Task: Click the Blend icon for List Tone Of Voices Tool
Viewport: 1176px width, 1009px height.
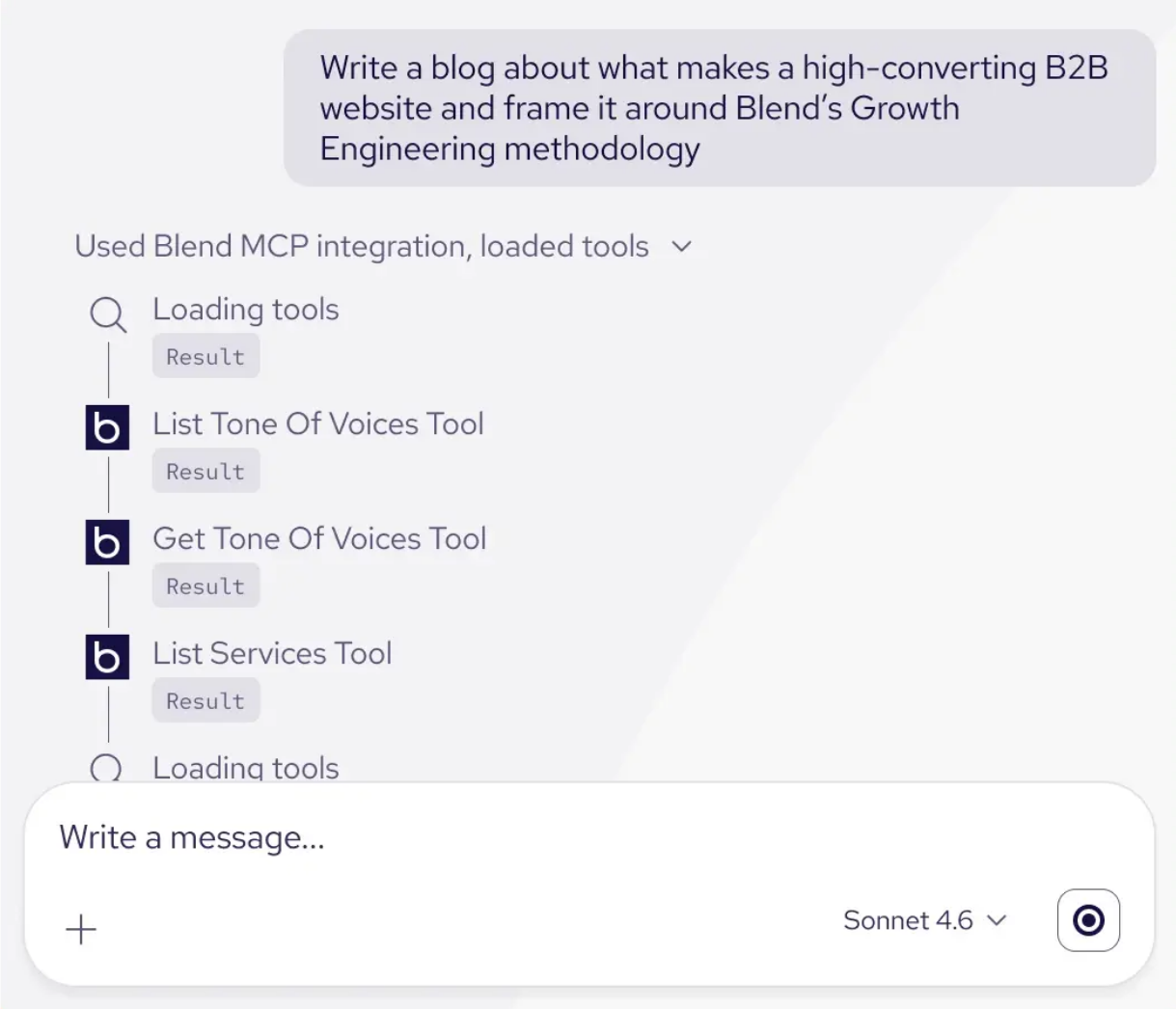Action: coord(107,427)
